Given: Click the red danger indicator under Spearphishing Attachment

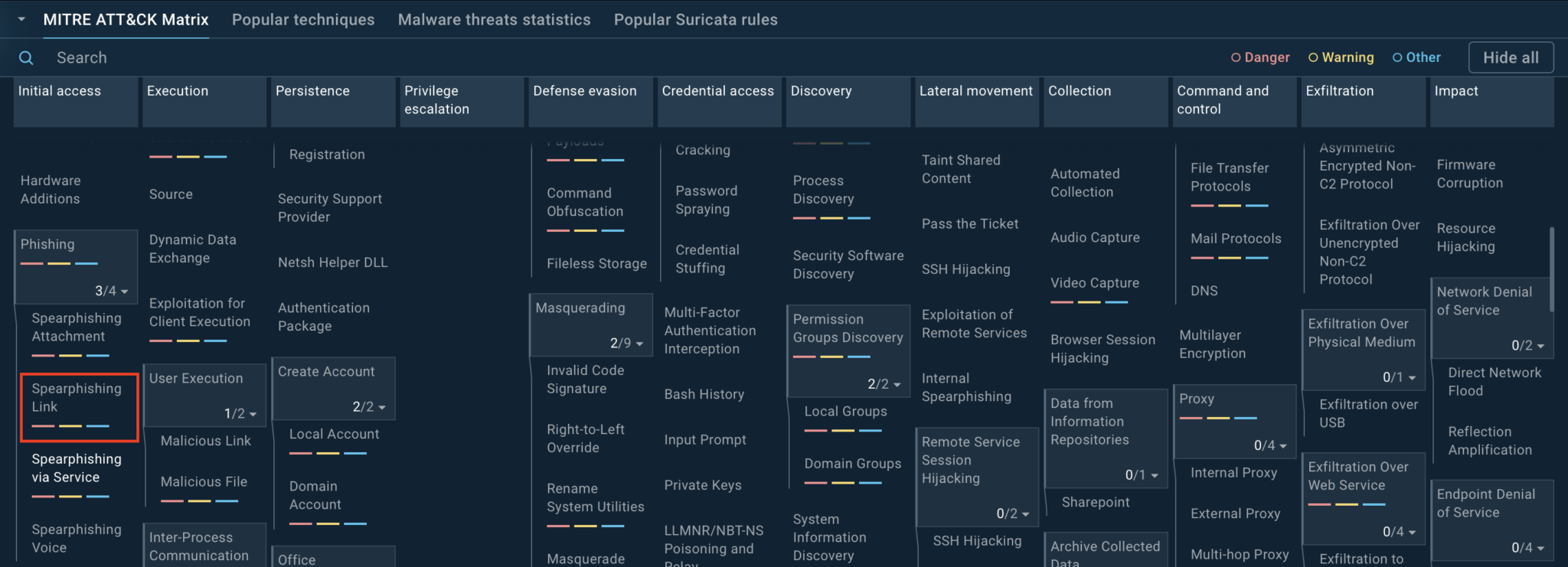Looking at the screenshot, I should [43, 356].
